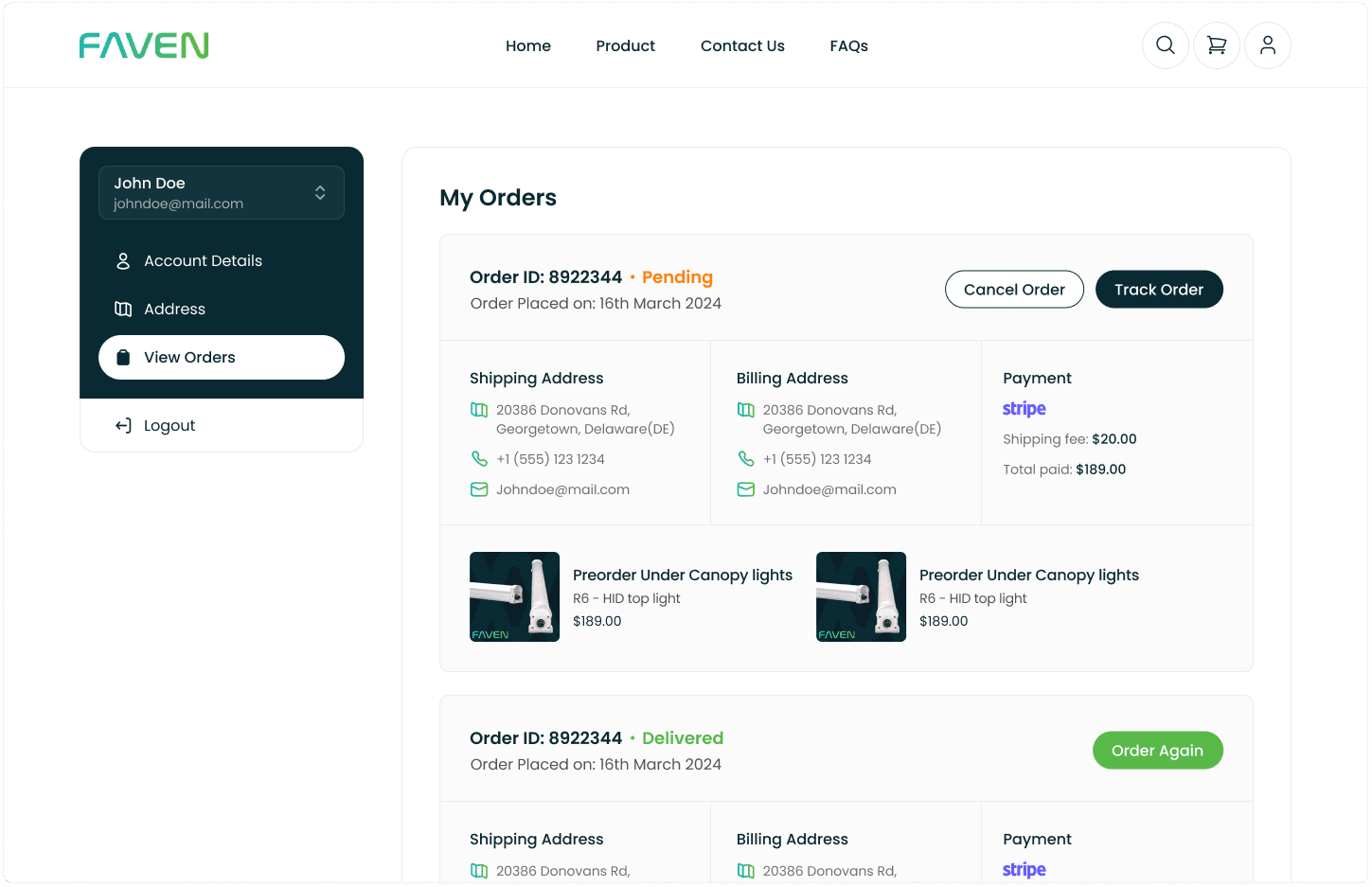Open Contact Us page
The height and width of the screenshot is (887, 1372).
[x=742, y=45]
